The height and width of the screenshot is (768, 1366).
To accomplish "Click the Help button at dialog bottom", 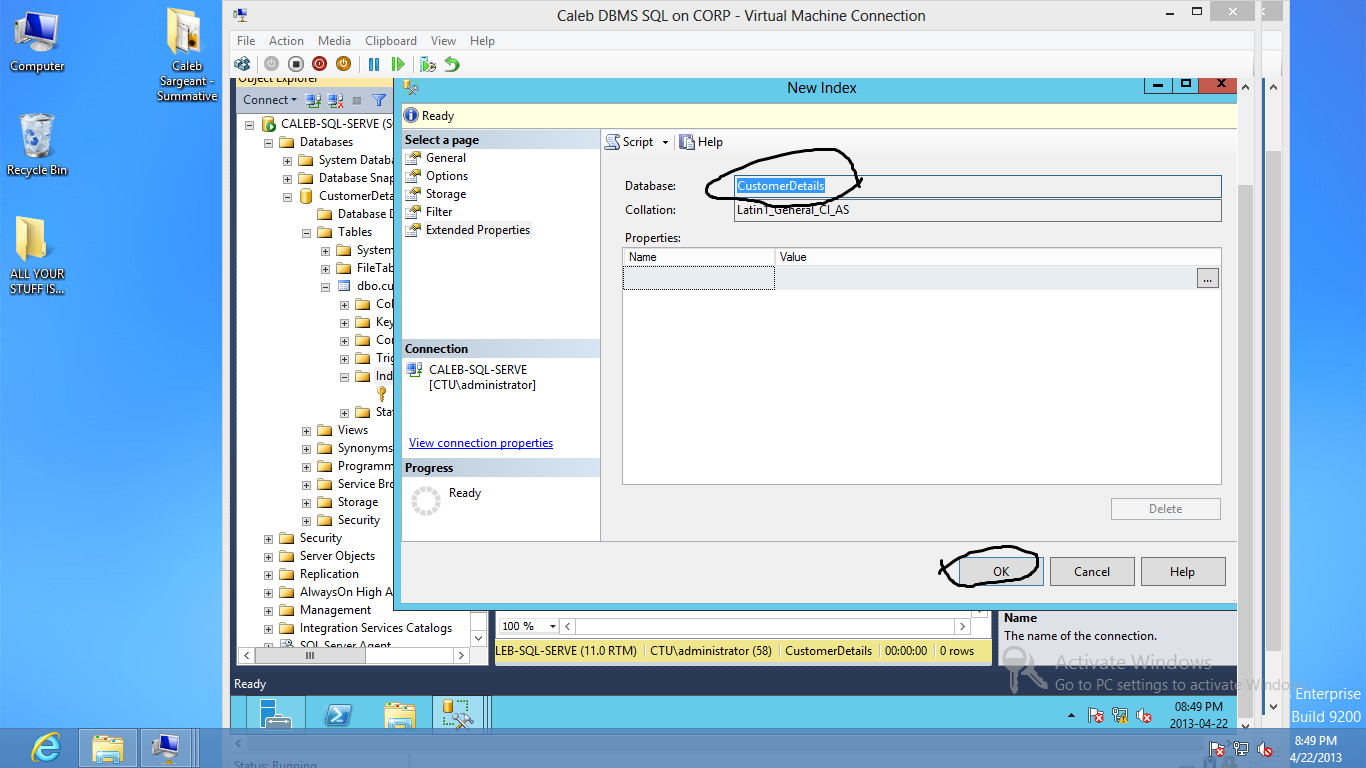I will (1182, 572).
